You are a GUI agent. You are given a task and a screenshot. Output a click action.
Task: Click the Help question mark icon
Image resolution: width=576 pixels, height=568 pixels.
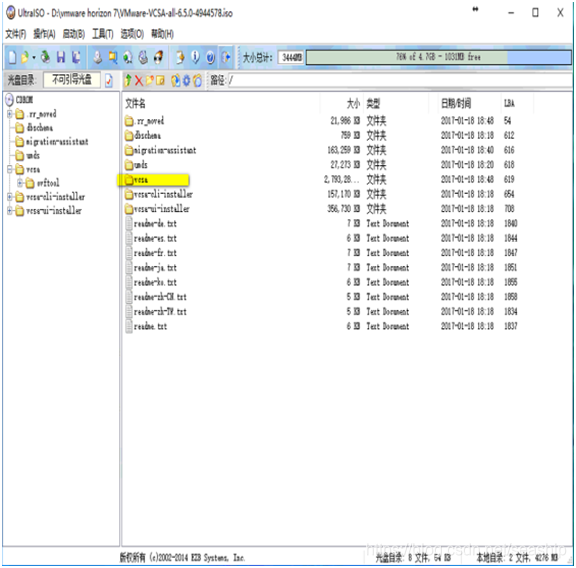210,57
